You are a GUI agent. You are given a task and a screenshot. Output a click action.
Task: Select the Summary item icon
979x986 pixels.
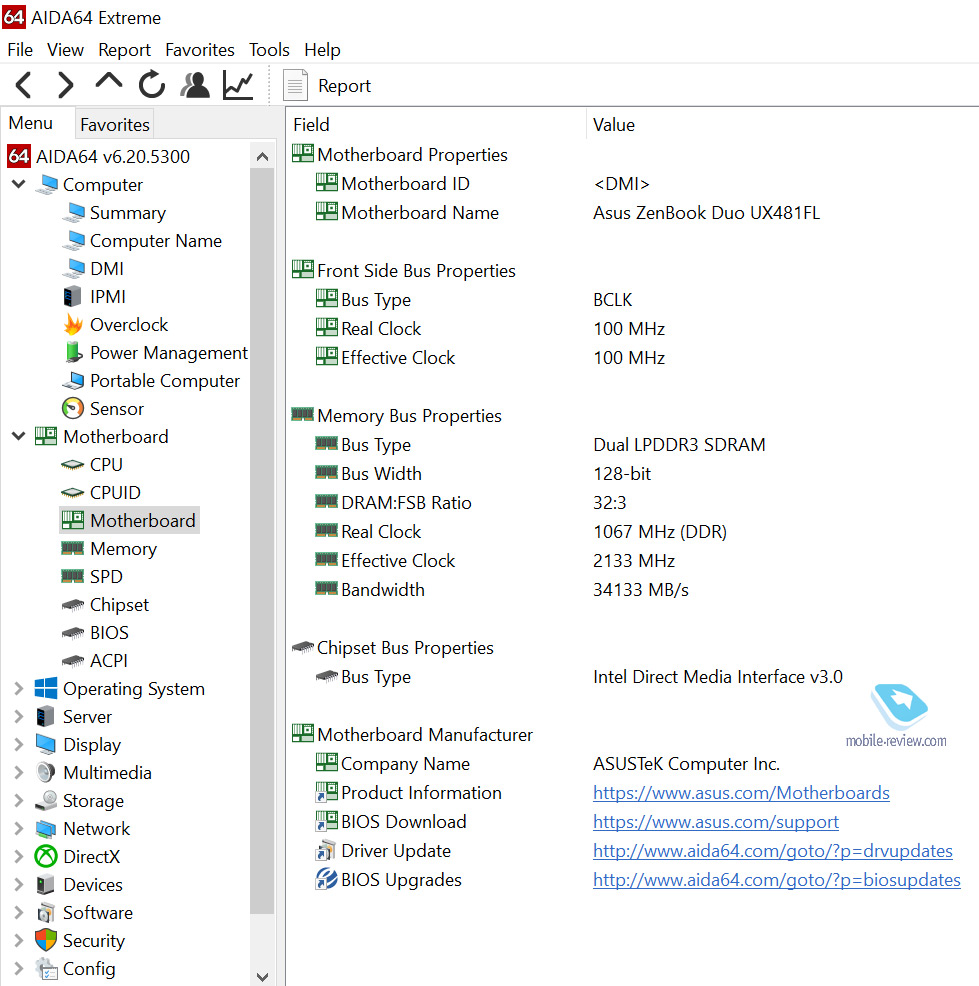(74, 213)
